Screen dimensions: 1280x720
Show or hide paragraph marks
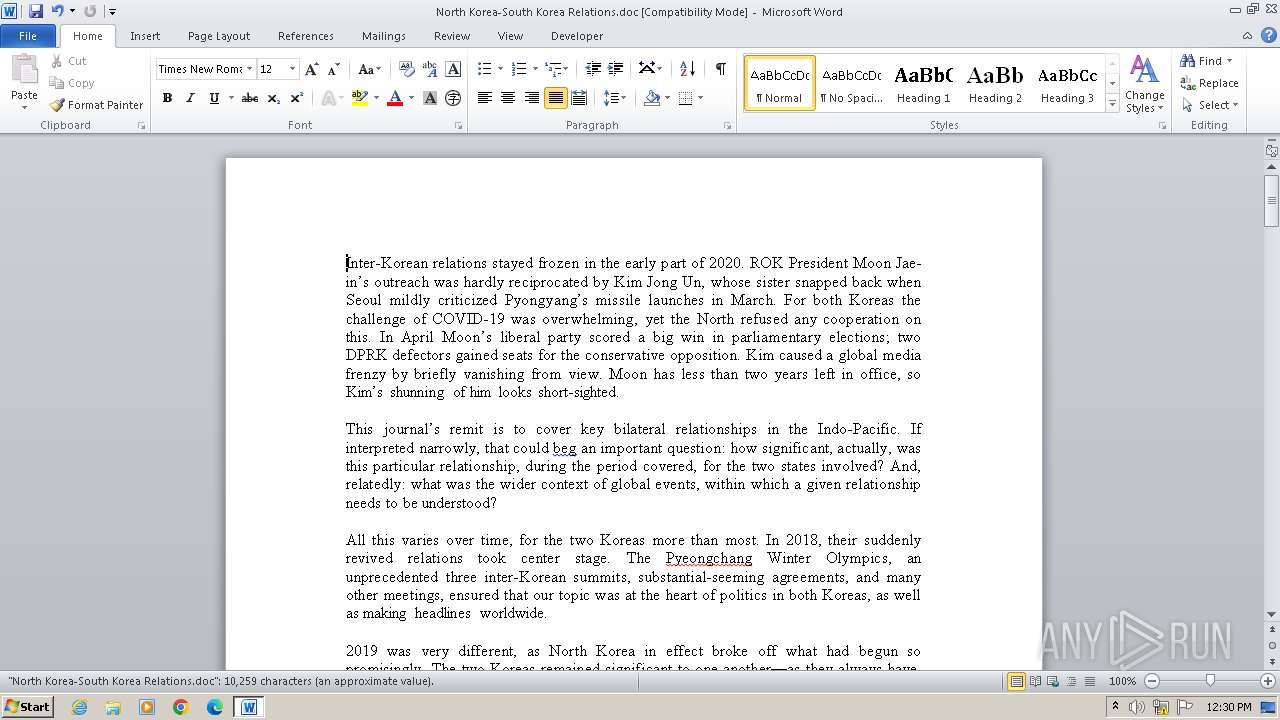[x=720, y=69]
